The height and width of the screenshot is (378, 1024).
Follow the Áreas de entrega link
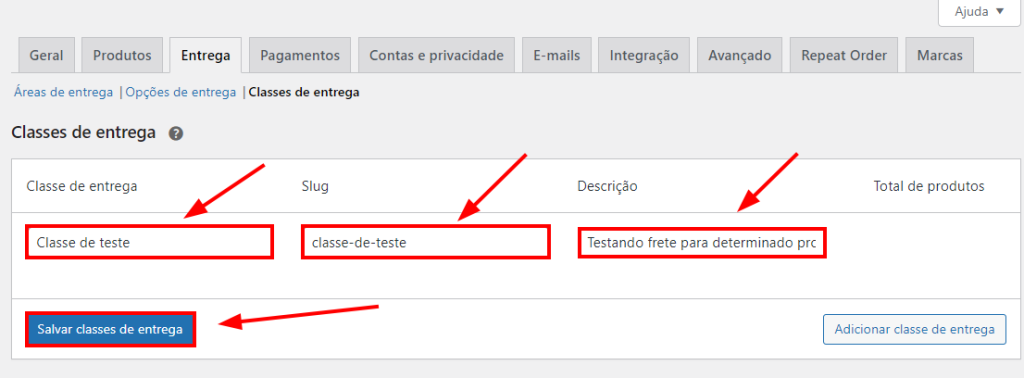pyautogui.click(x=63, y=93)
